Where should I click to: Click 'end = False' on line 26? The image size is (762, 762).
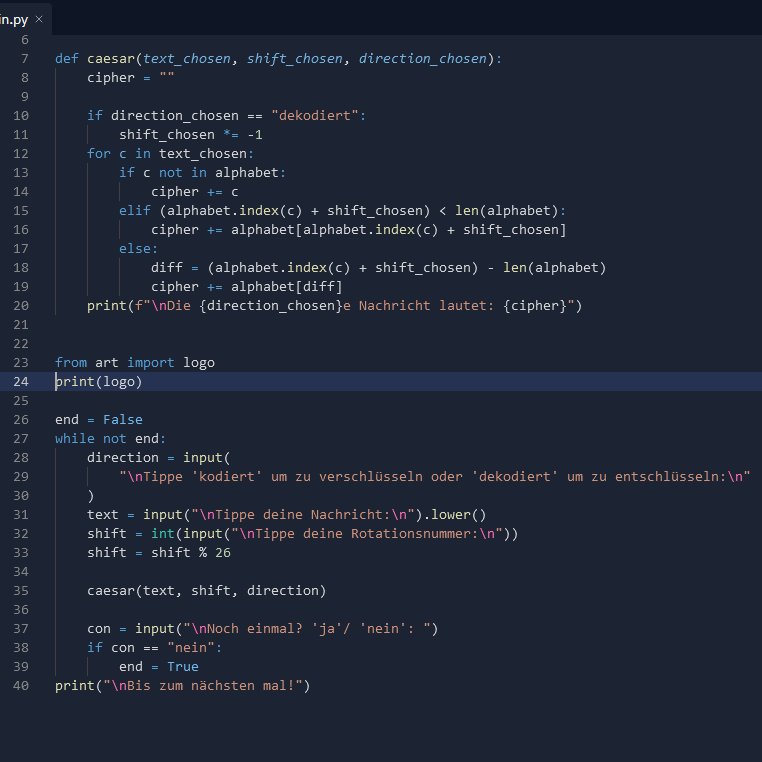[99, 420]
